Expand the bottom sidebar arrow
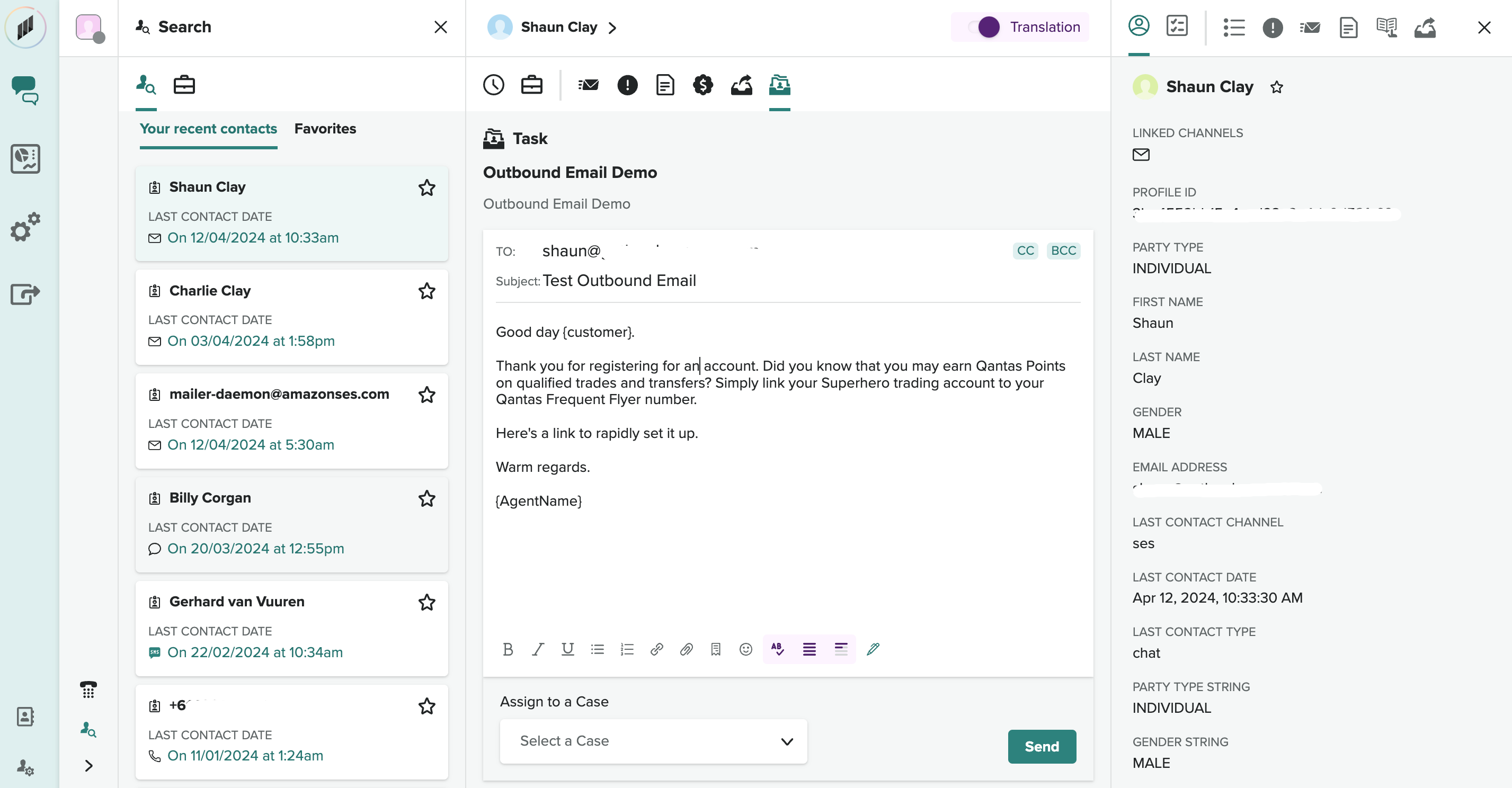The height and width of the screenshot is (788, 1512). [88, 766]
